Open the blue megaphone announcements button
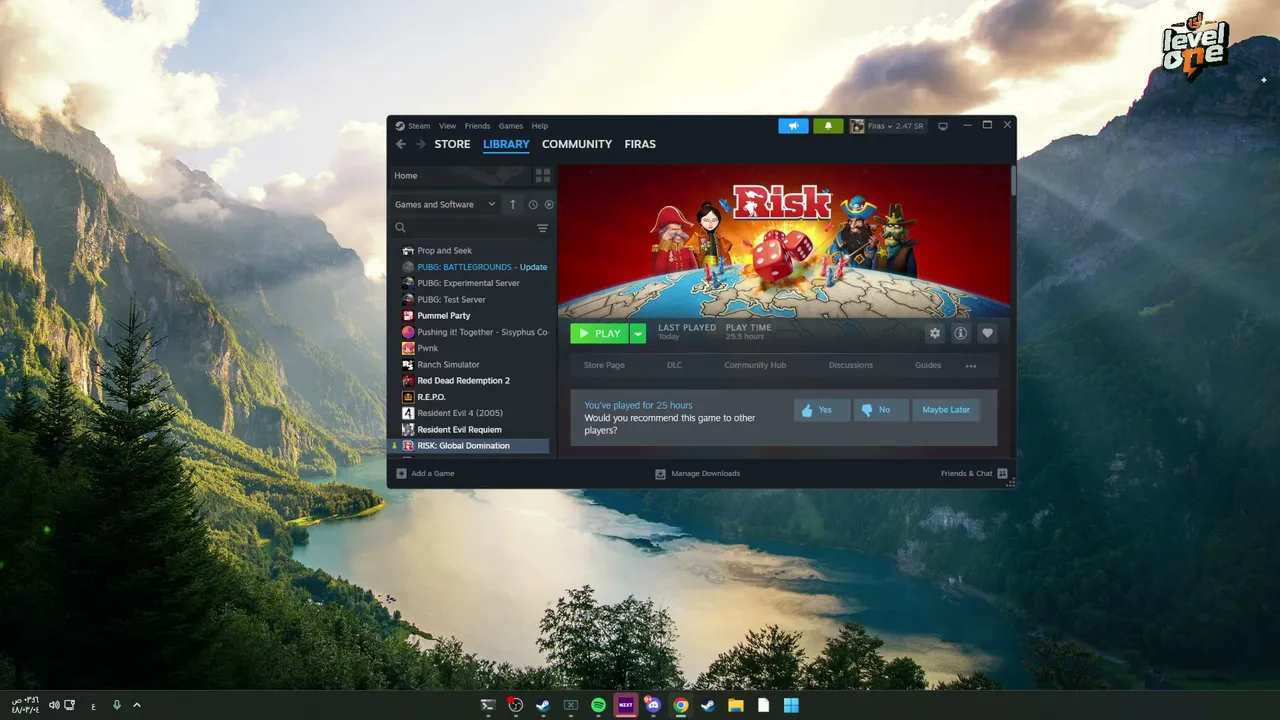Viewport: 1280px width, 720px height. coord(793,126)
